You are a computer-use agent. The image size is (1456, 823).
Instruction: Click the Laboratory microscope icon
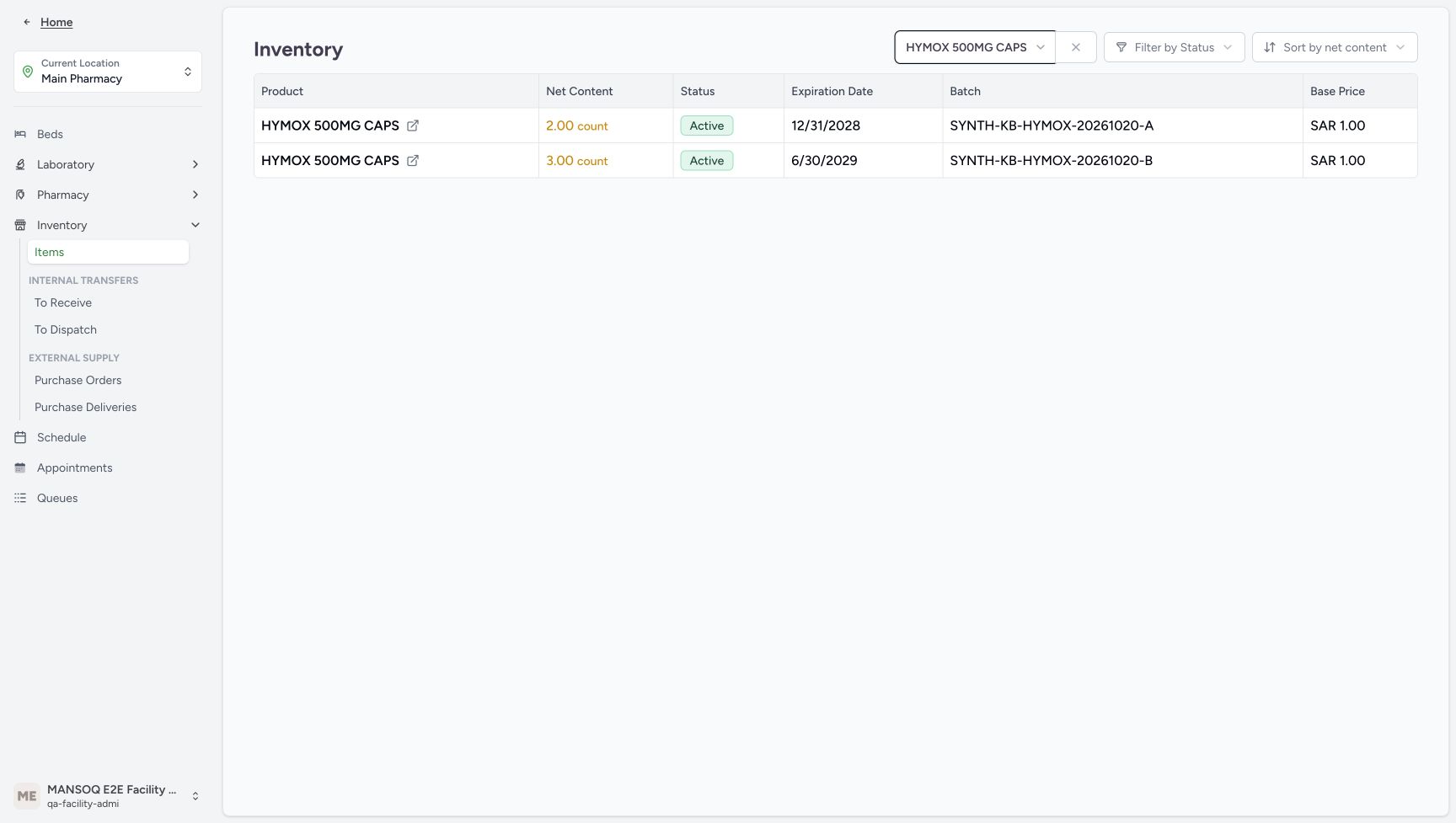pos(20,164)
